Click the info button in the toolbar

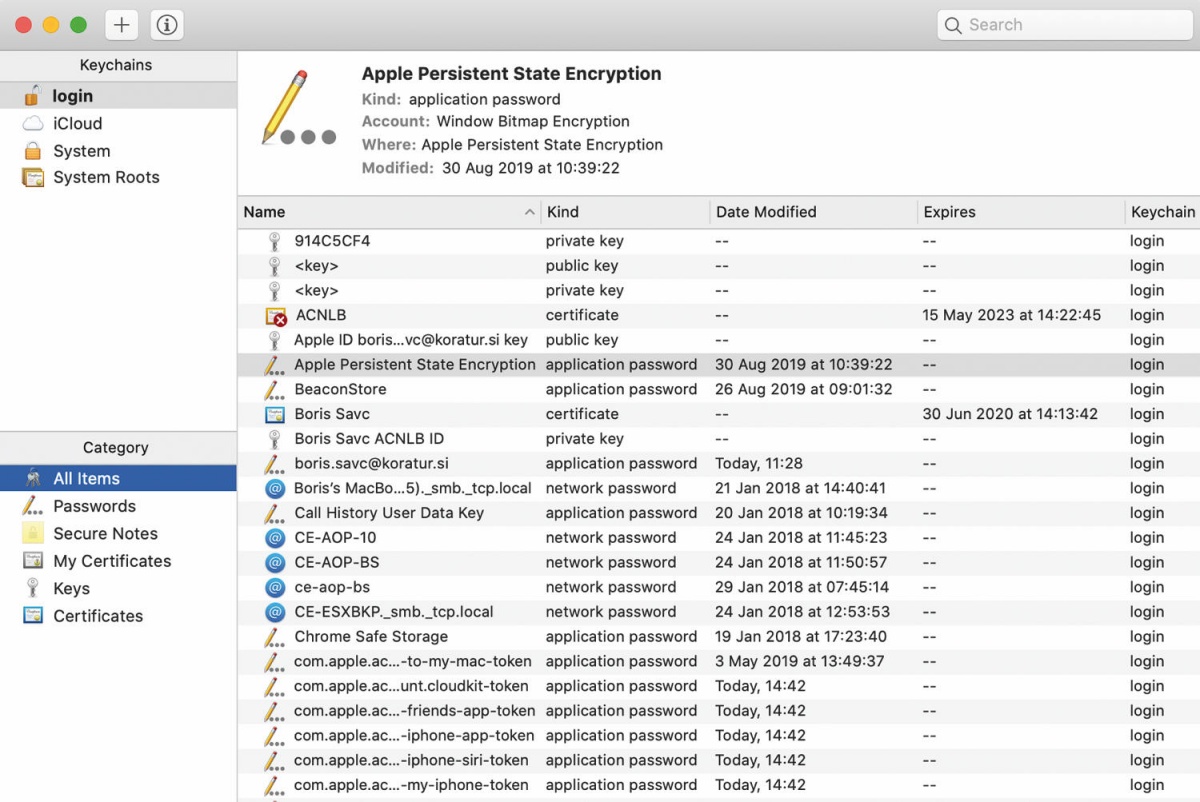pos(167,25)
